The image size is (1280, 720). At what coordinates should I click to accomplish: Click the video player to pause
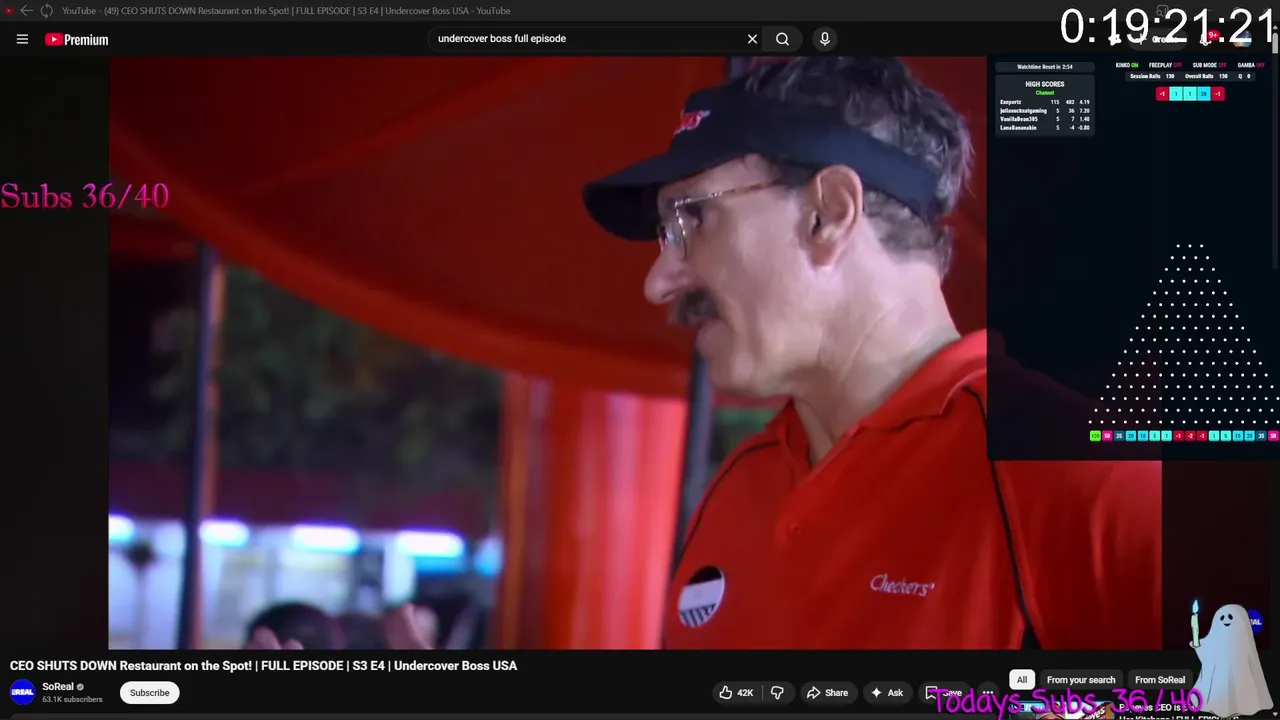point(546,352)
